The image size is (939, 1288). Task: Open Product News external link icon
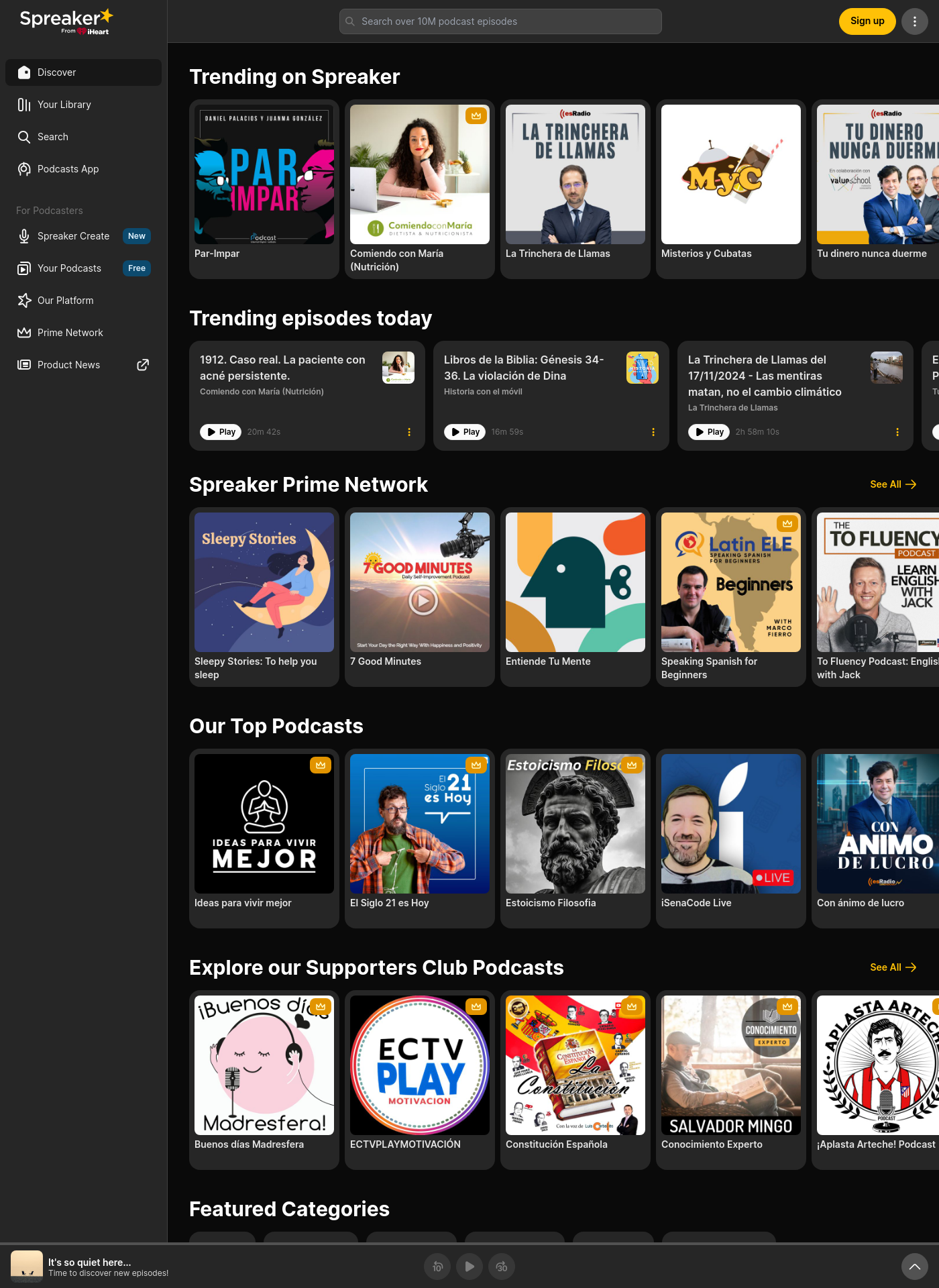(x=143, y=365)
